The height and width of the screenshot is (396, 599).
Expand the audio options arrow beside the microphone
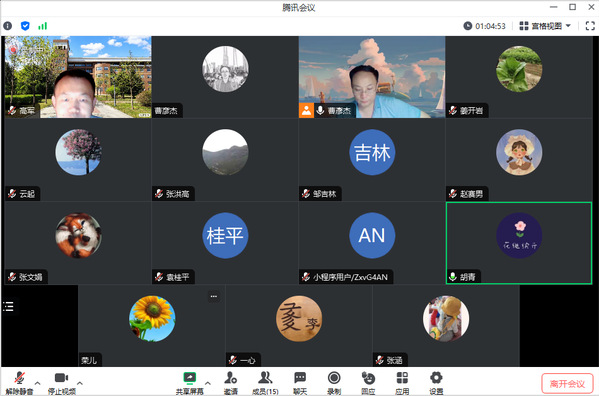(37, 383)
